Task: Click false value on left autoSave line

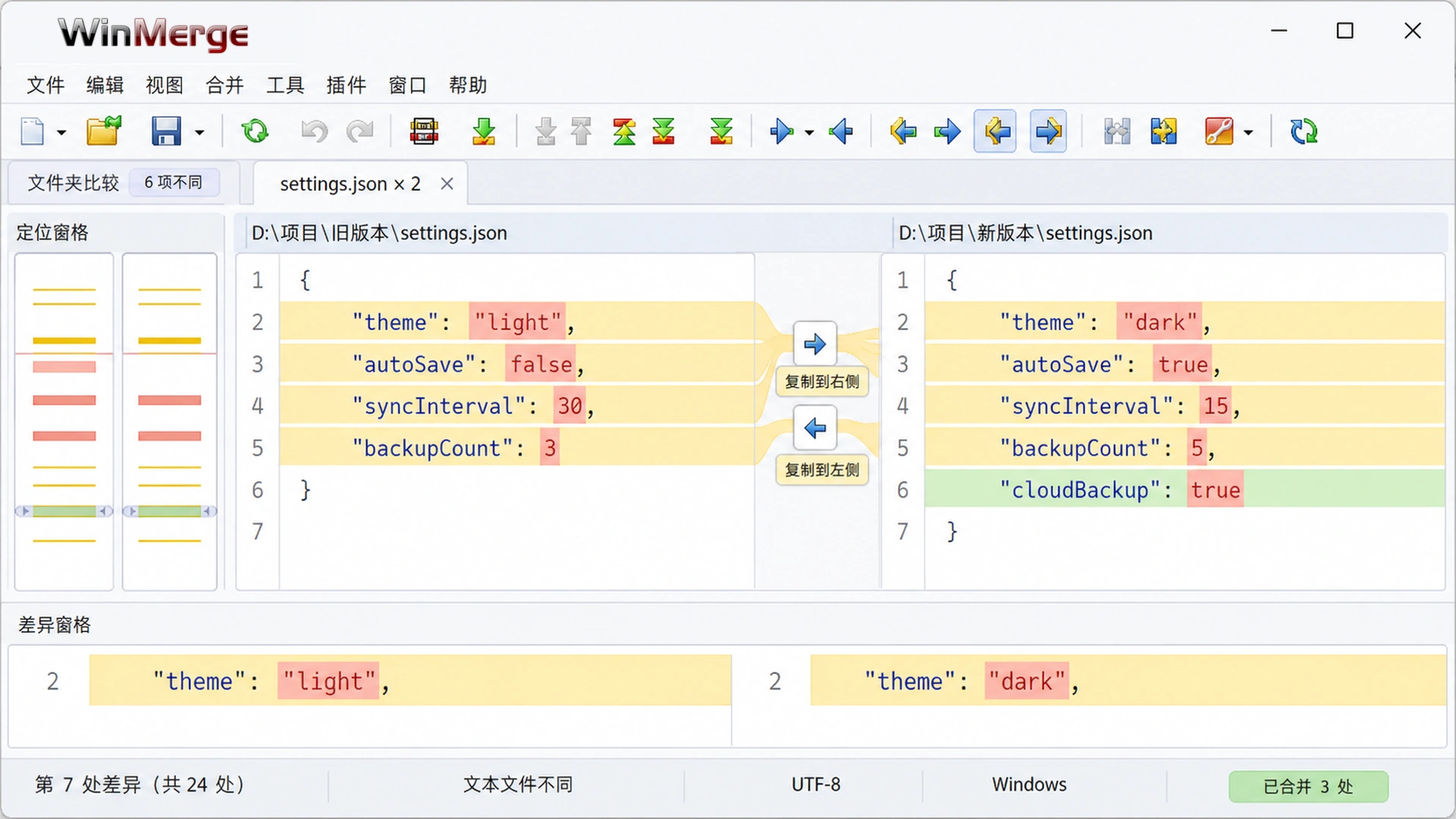Action: (541, 365)
